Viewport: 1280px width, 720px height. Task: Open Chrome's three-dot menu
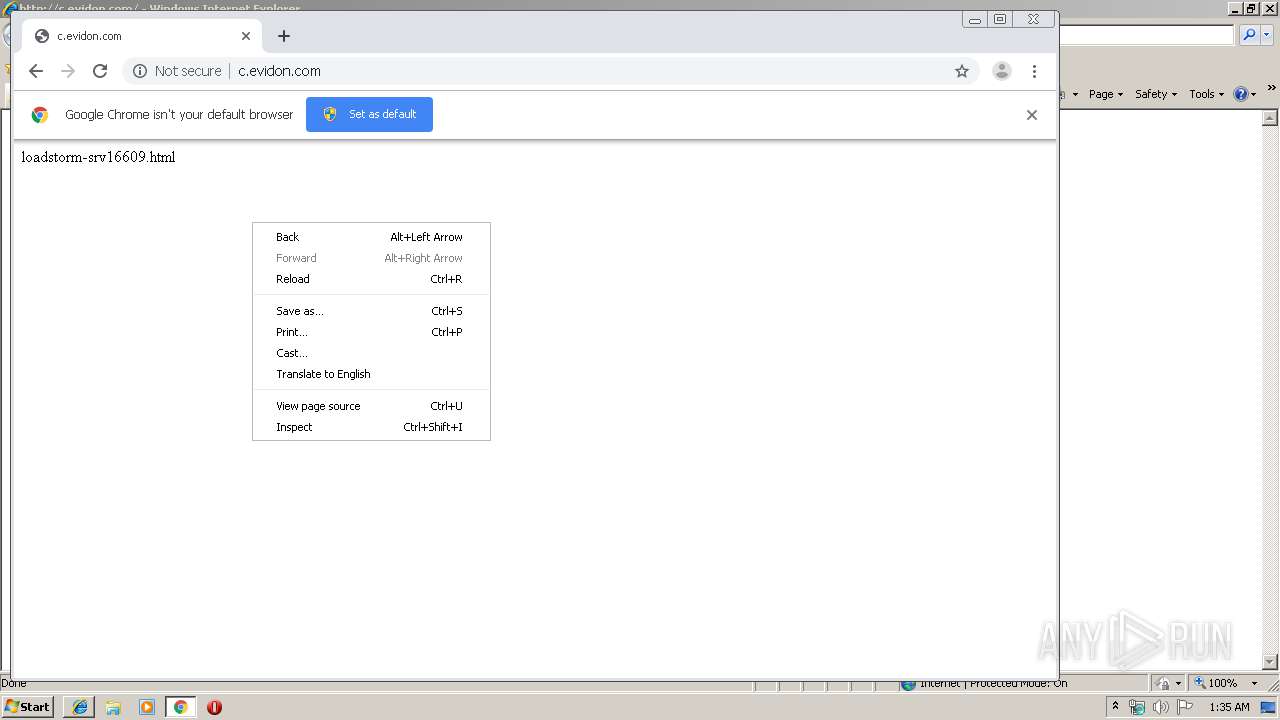click(1034, 71)
